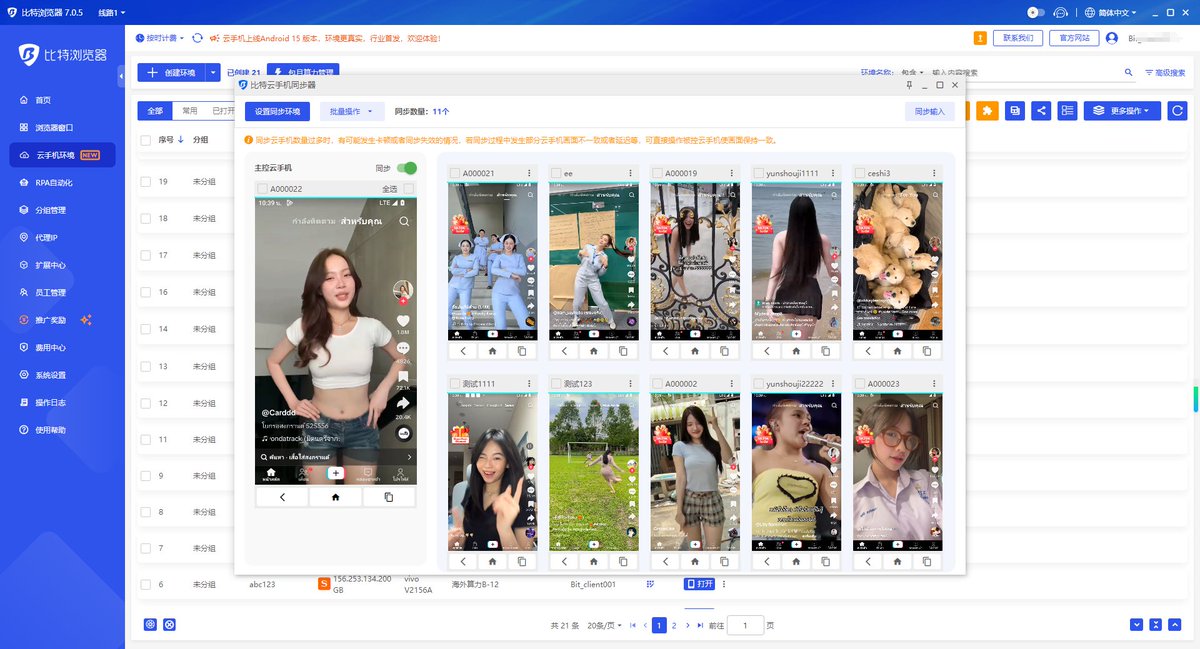This screenshot has width=1200, height=649.
Task: Tap recent apps button under master phone A000022
Action: pos(389,496)
